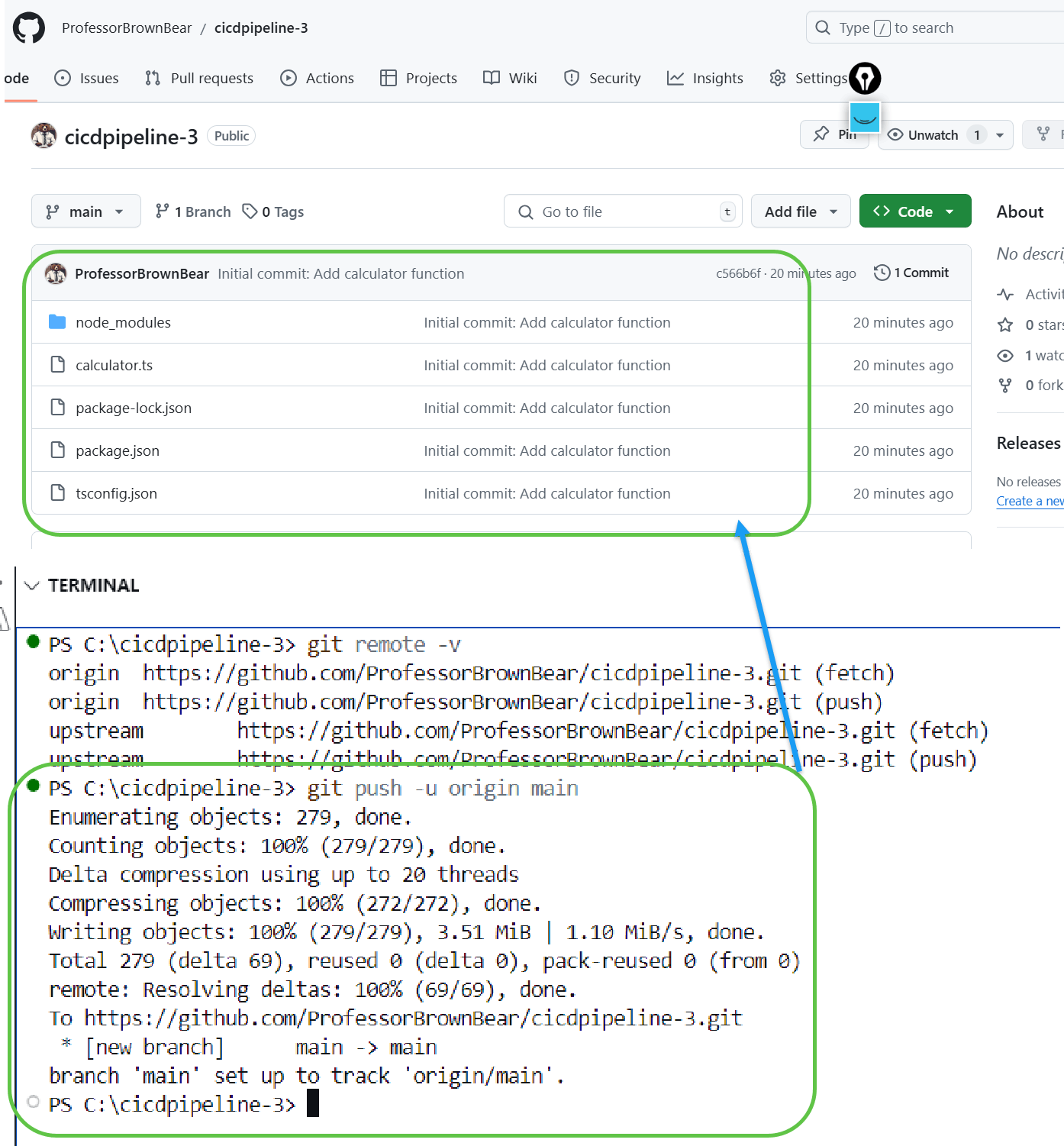Open the package-lock.json file

click(134, 408)
